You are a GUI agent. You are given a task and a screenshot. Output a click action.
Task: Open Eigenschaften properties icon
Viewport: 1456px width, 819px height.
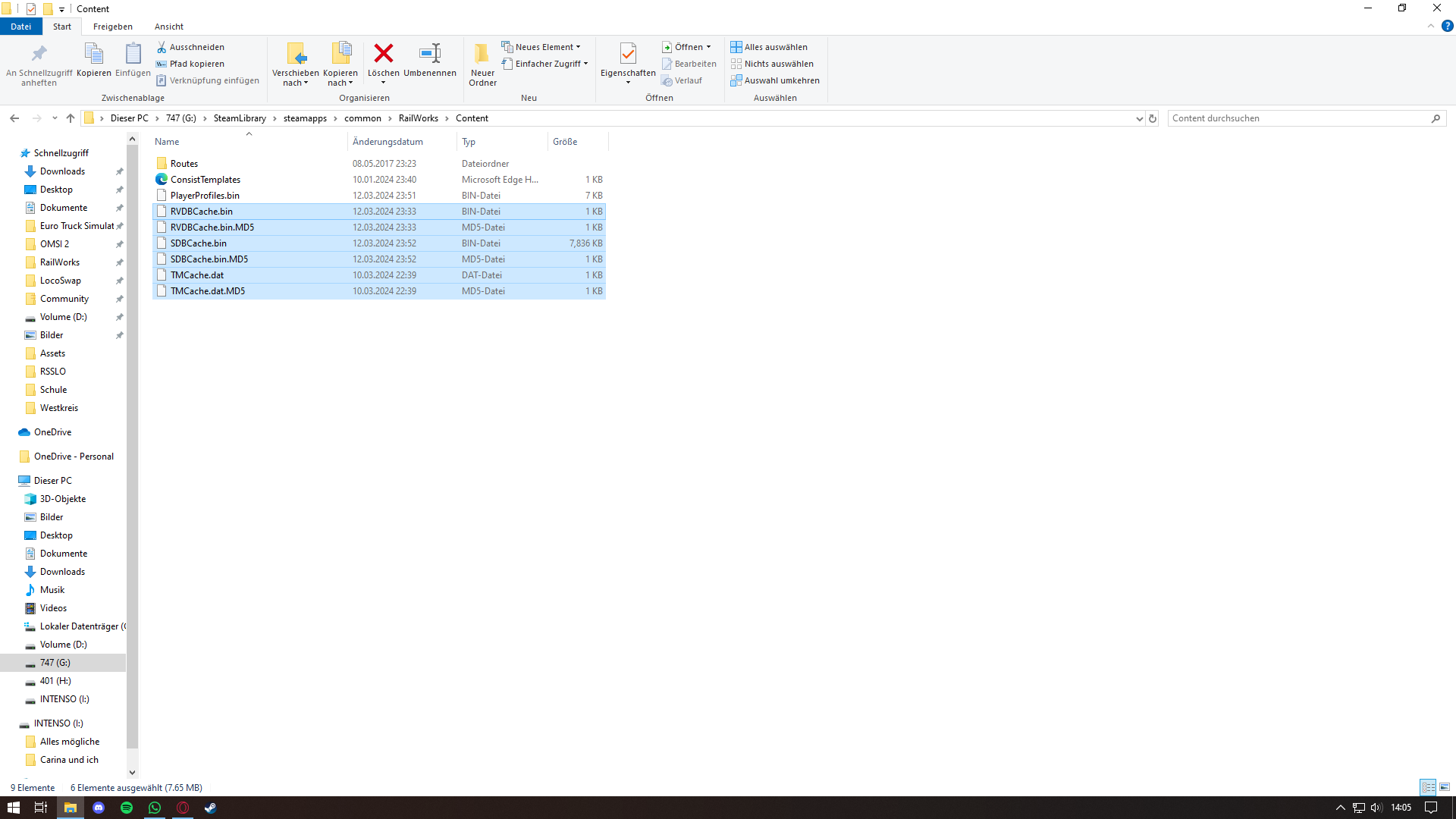[x=628, y=54]
